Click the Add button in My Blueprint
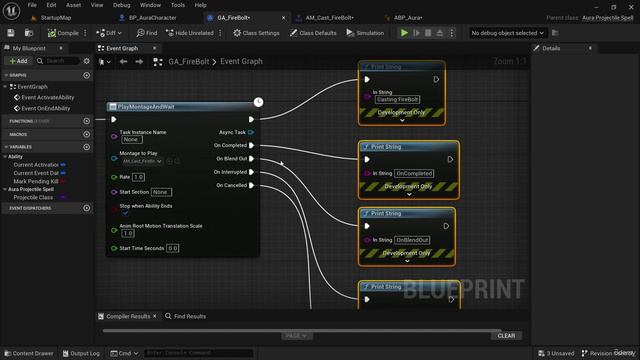The image size is (640, 360). [x=18, y=61]
